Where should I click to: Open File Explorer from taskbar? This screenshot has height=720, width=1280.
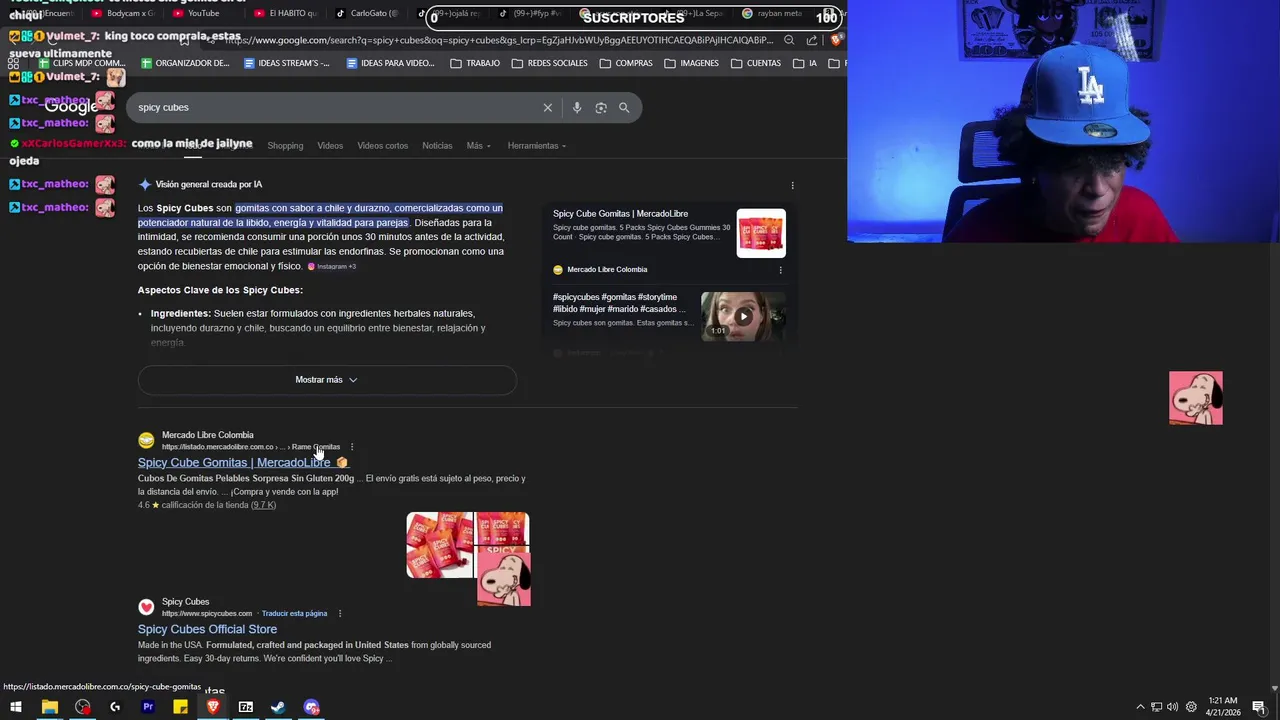pyautogui.click(x=49, y=707)
